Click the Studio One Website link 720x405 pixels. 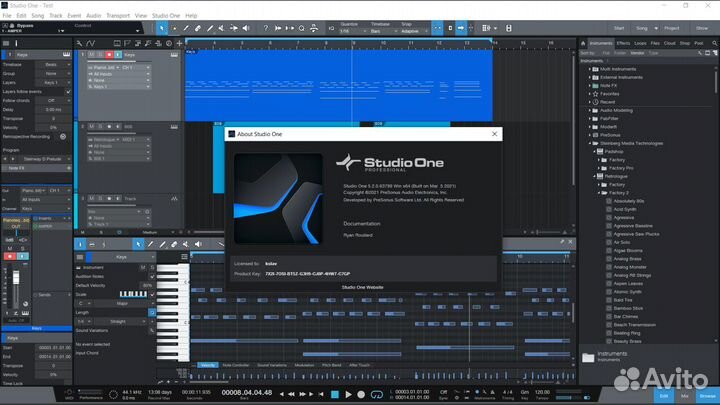pos(362,287)
